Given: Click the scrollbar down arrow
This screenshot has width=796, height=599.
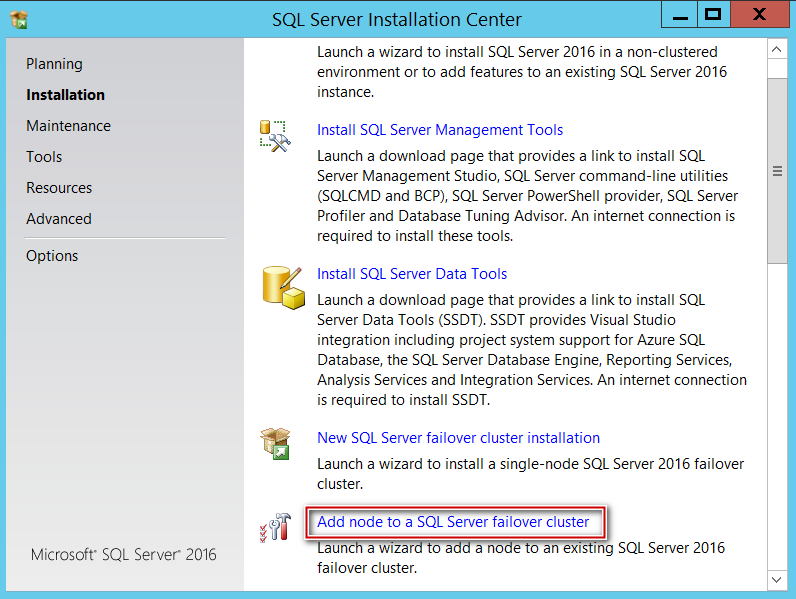Looking at the screenshot, I should click(776, 580).
